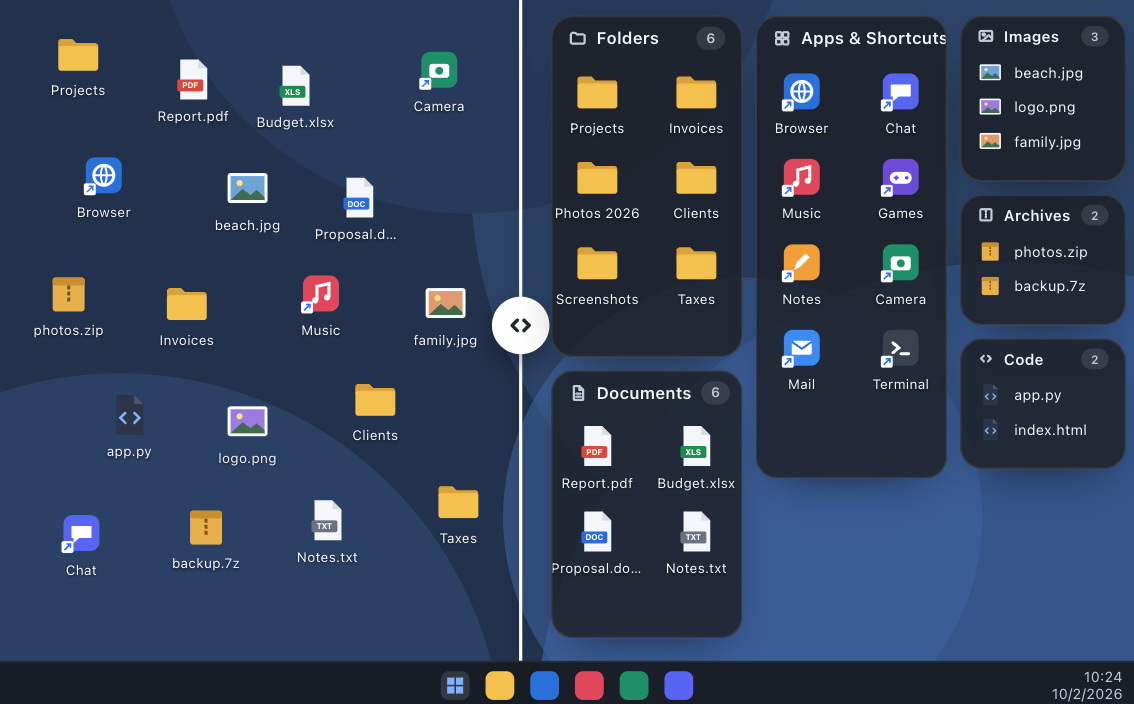Open the Invoices folder on the left desktop
1134x704 pixels.
pyautogui.click(x=186, y=317)
